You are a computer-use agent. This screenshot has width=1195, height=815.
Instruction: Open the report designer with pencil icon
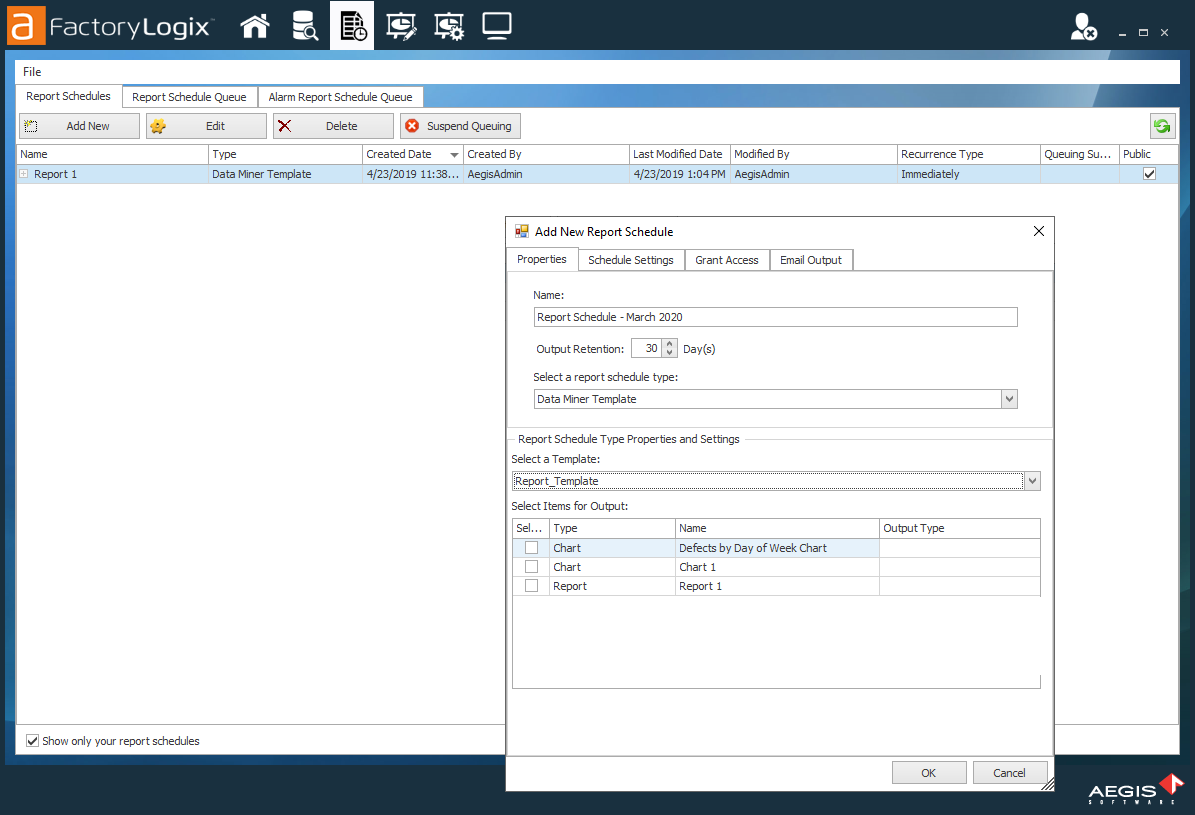pyautogui.click(x=400, y=25)
